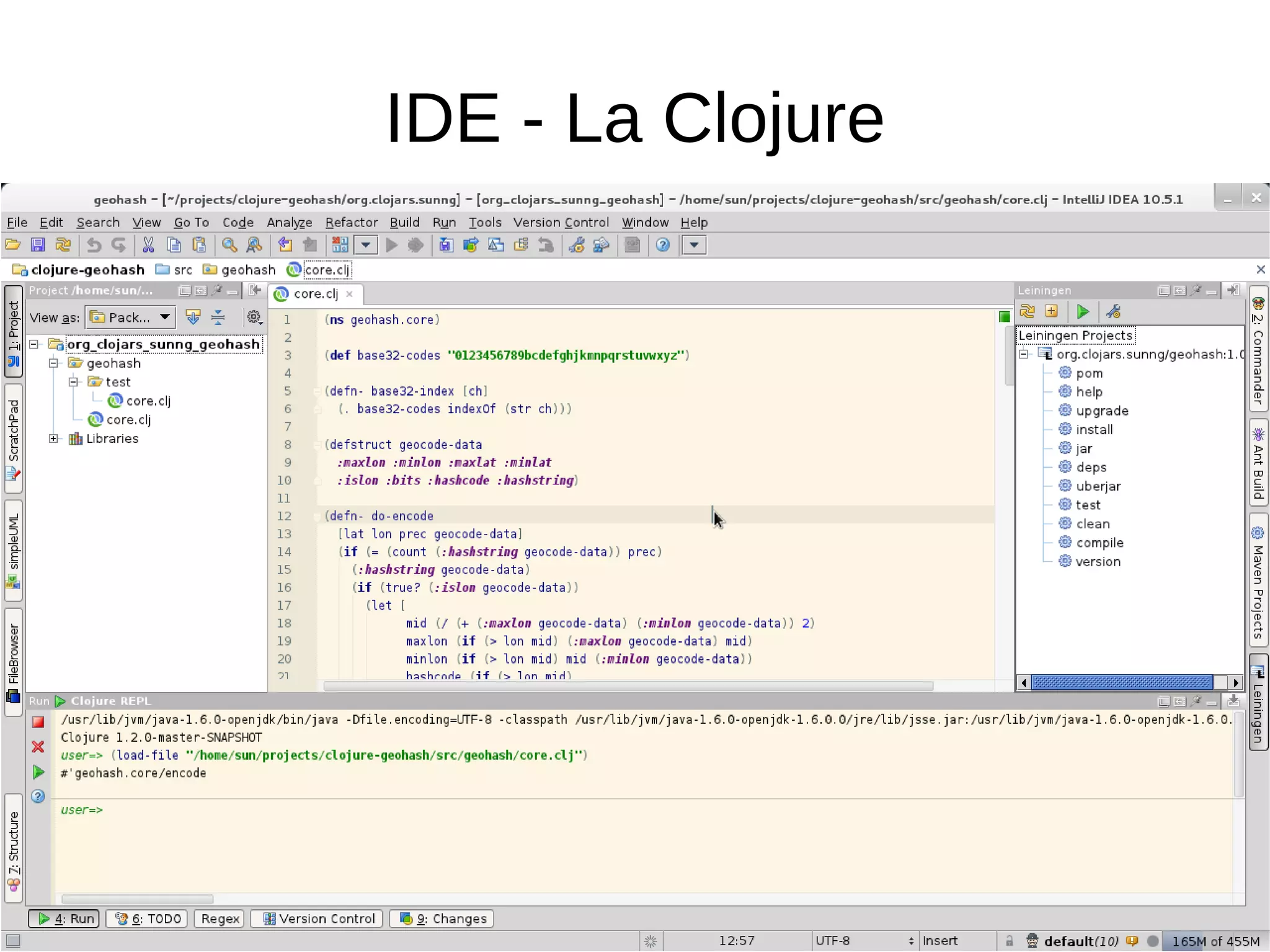The height and width of the screenshot is (952, 1270).
Task: Click the Version Control bottom button
Action: click(317, 919)
